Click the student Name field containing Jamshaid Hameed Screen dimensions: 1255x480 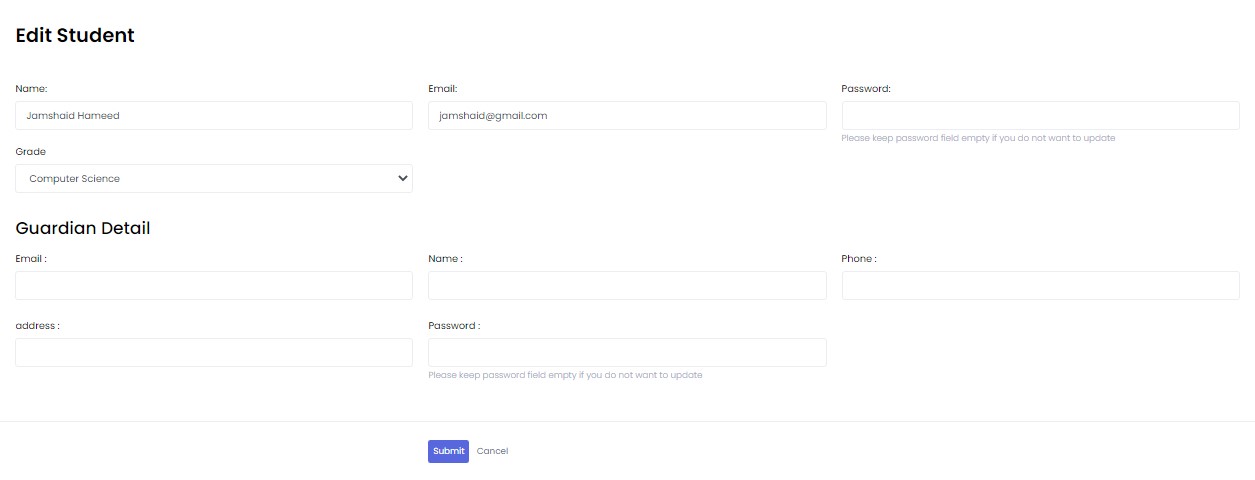click(x=214, y=116)
